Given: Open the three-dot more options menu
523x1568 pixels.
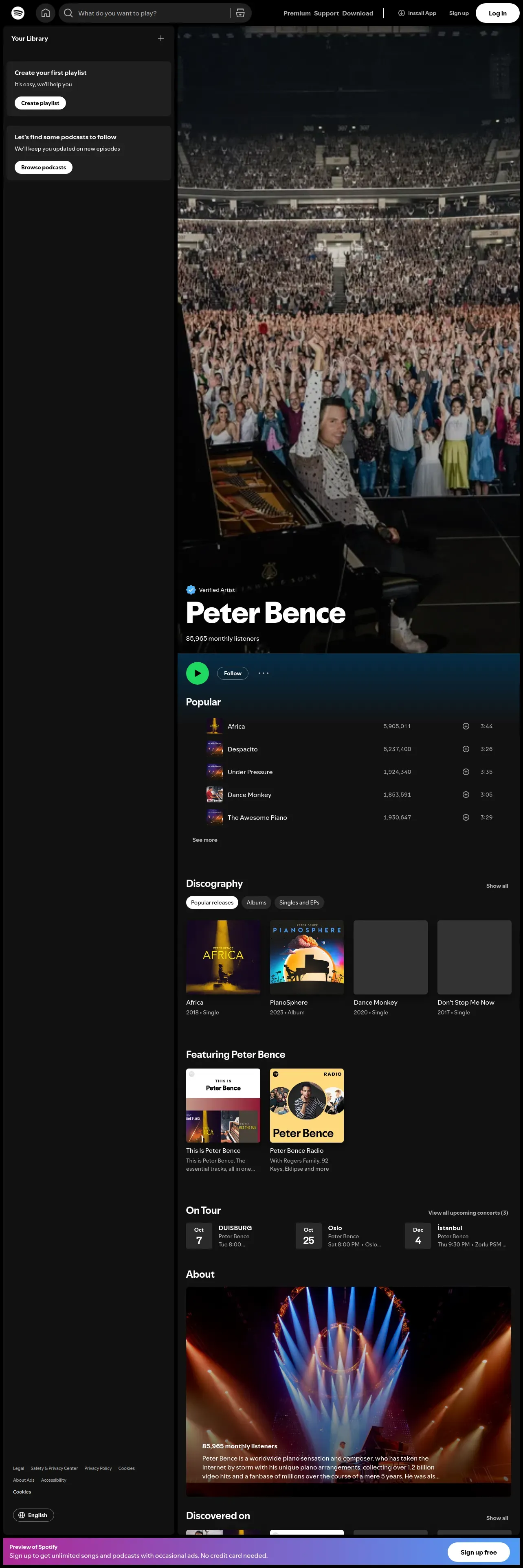Looking at the screenshot, I should (263, 673).
